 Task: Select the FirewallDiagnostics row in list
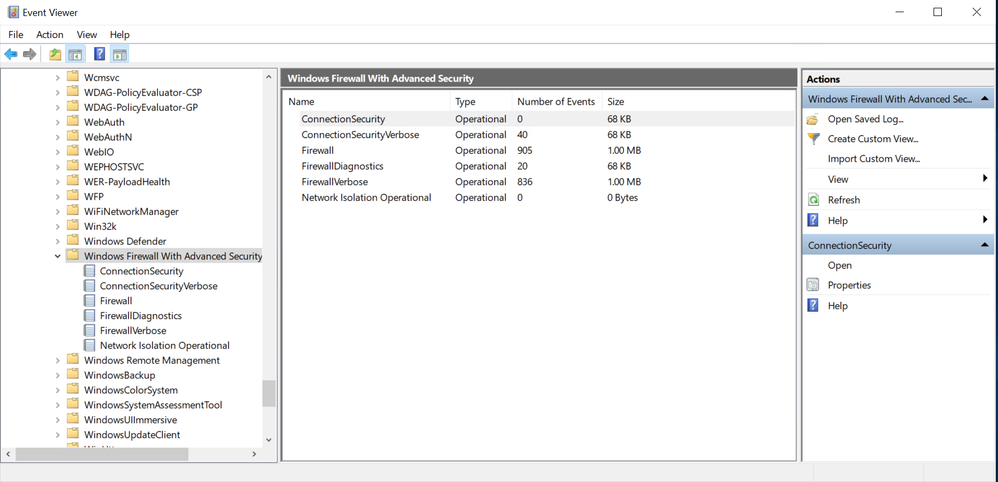coord(538,166)
